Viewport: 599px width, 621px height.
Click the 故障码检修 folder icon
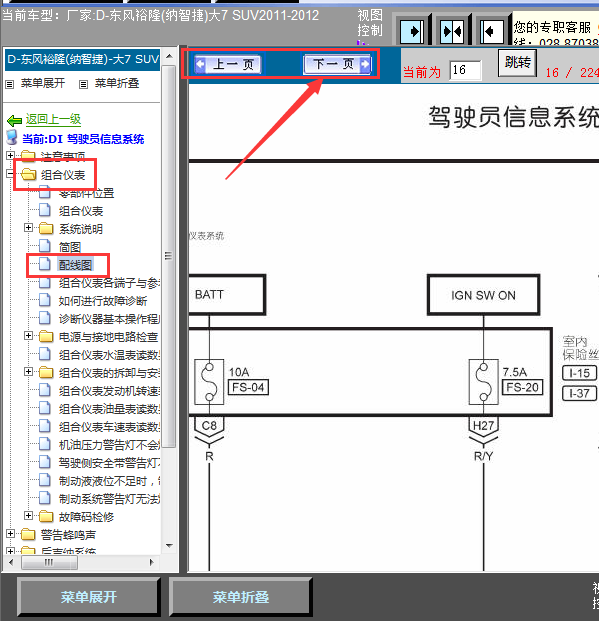pos(46,516)
